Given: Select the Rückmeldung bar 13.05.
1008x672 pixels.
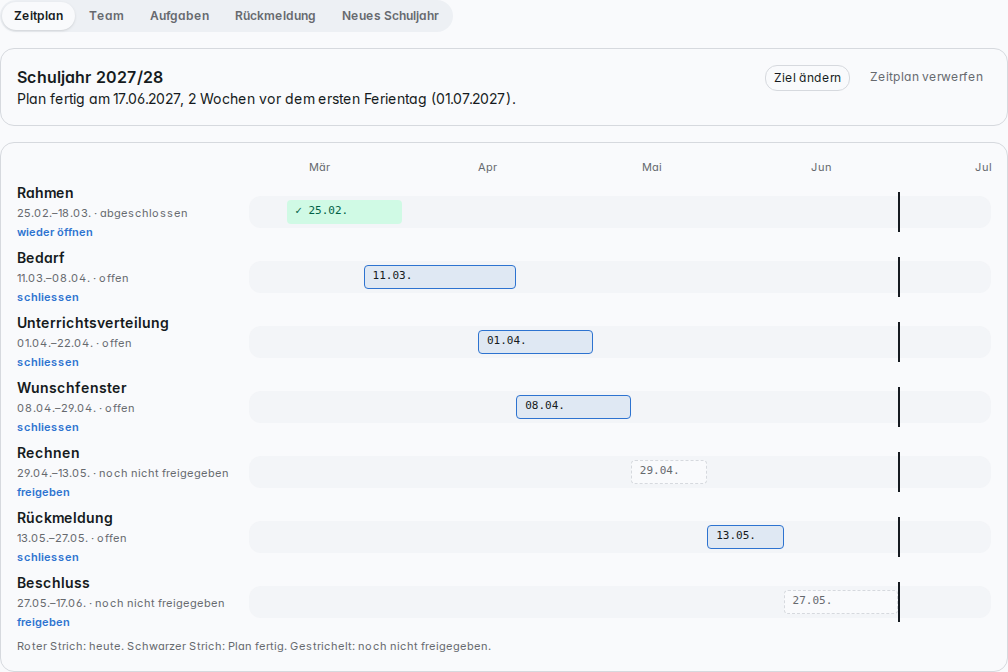Looking at the screenshot, I should [745, 536].
